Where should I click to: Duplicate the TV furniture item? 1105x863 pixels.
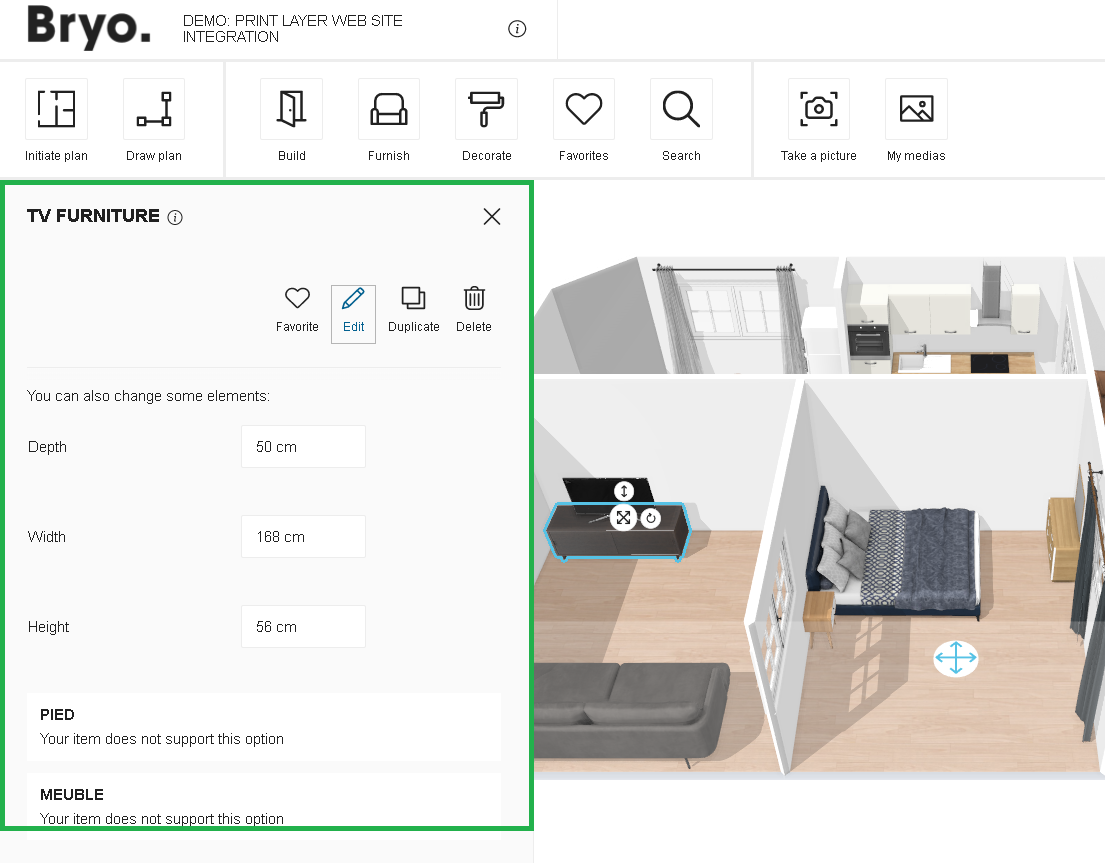[x=413, y=310]
